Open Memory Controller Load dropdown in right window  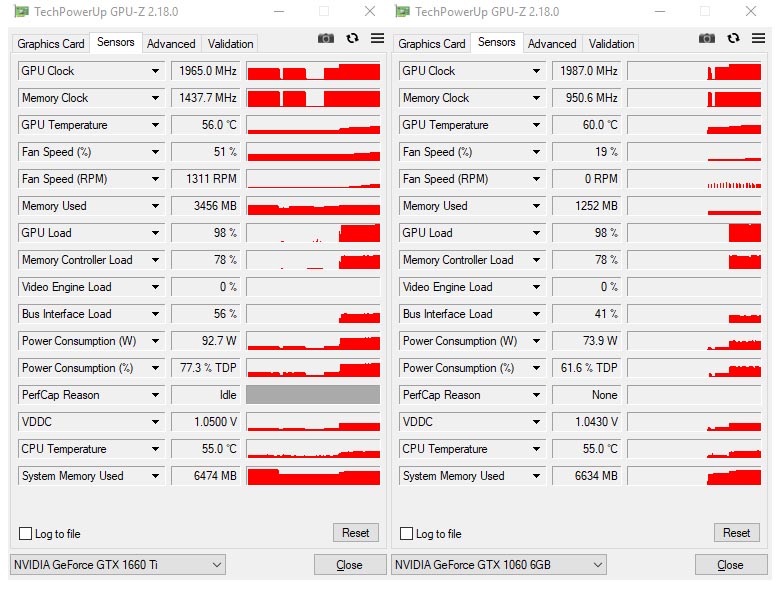[536, 260]
